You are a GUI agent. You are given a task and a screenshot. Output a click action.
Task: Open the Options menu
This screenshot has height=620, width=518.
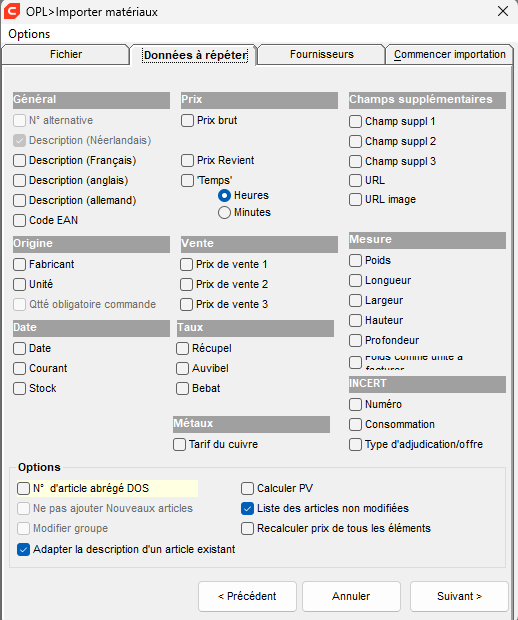pos(29,34)
